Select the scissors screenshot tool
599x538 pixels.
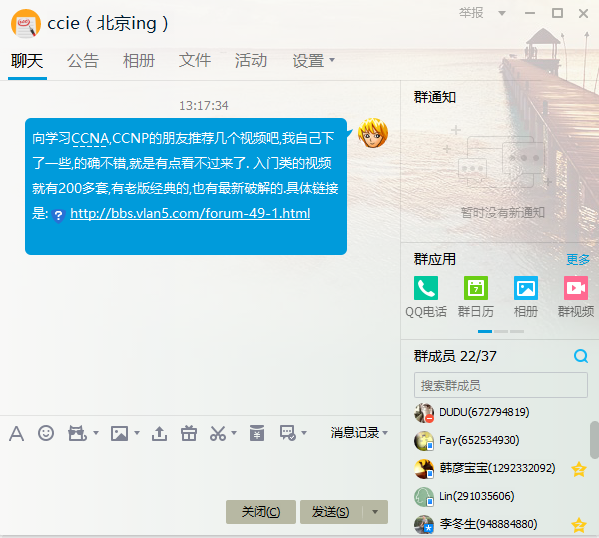[x=218, y=434]
